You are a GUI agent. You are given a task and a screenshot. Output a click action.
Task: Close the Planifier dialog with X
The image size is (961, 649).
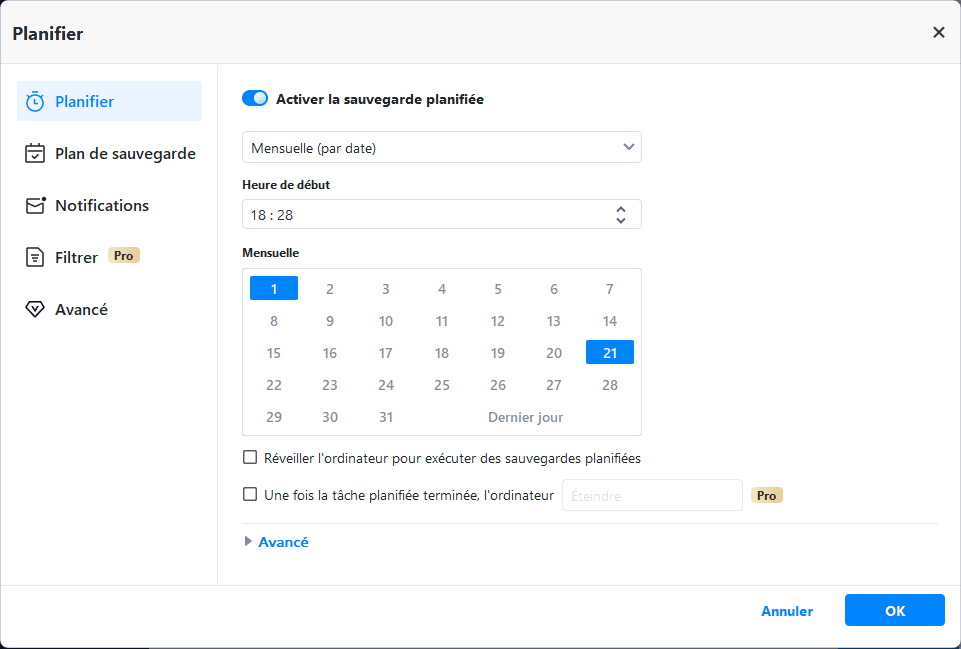[x=938, y=32]
